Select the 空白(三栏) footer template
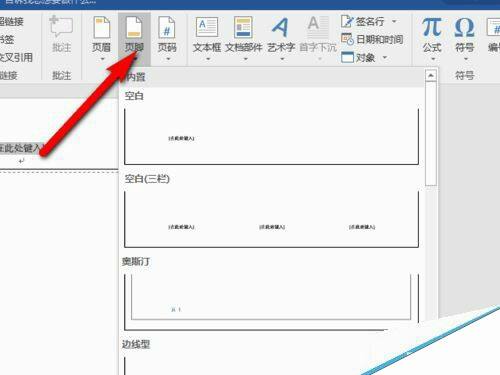Viewport: 500px width, 375px height. (x=271, y=219)
